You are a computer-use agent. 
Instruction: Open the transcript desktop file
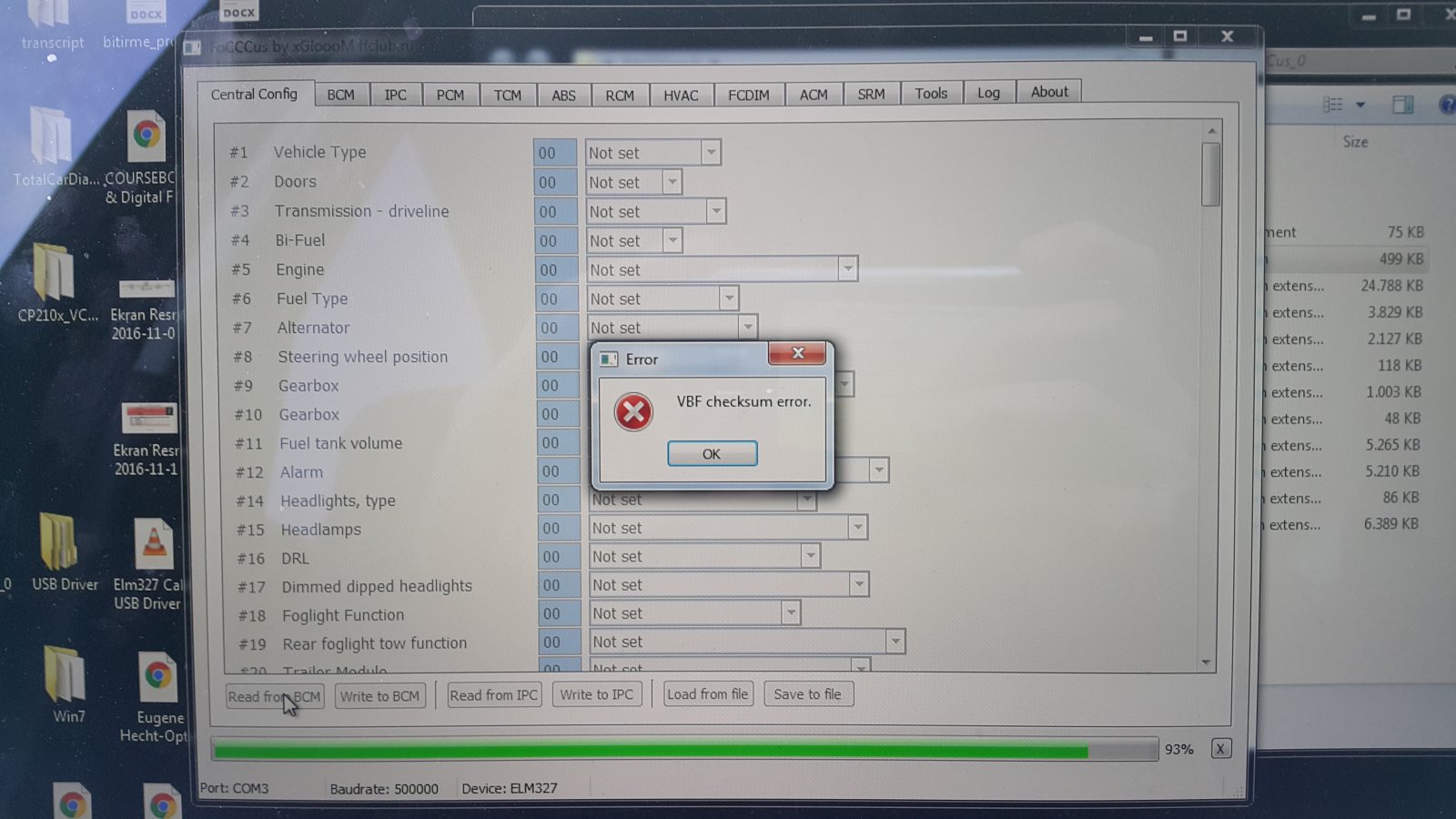click(x=52, y=25)
